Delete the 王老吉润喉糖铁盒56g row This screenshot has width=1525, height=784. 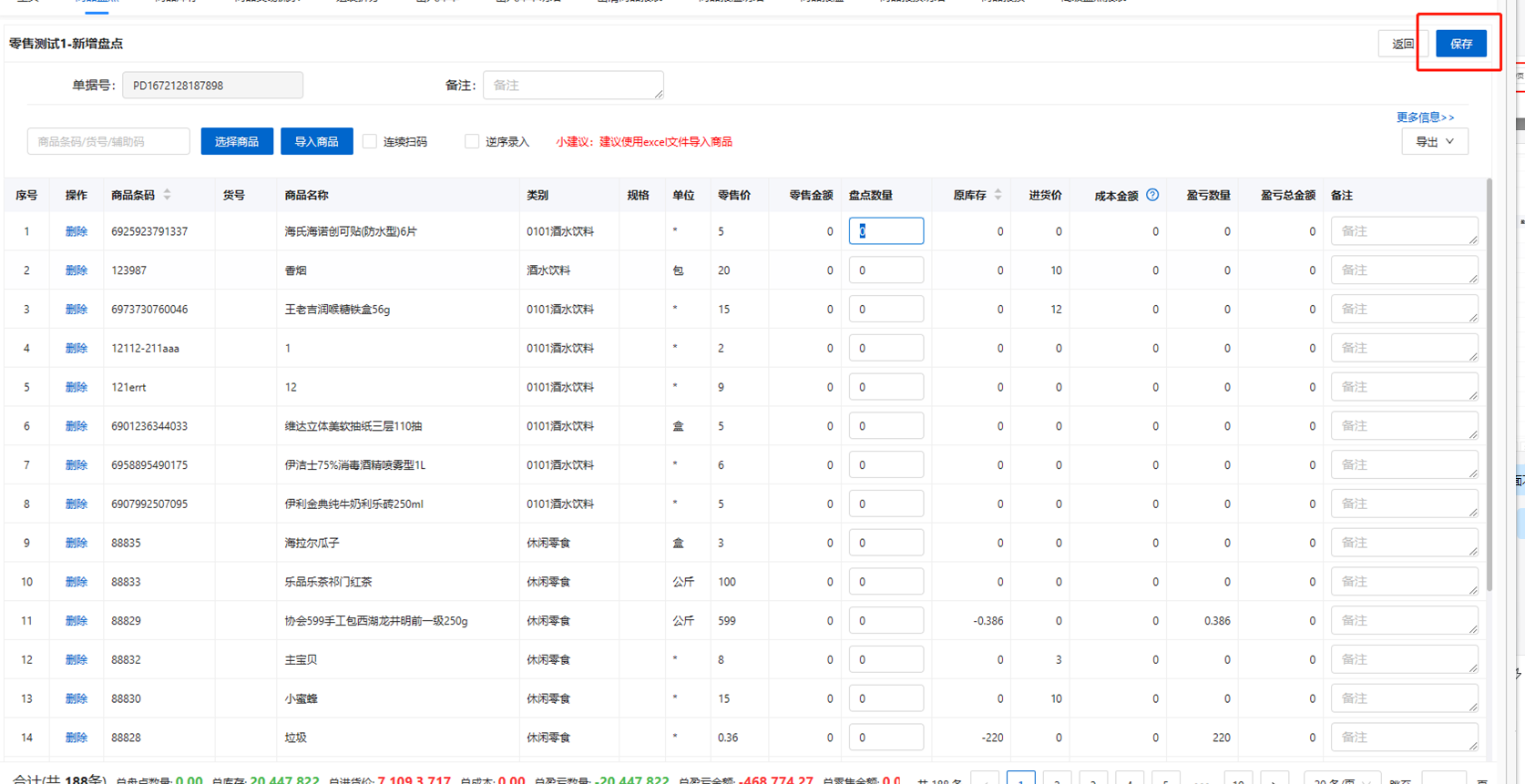[x=77, y=310]
